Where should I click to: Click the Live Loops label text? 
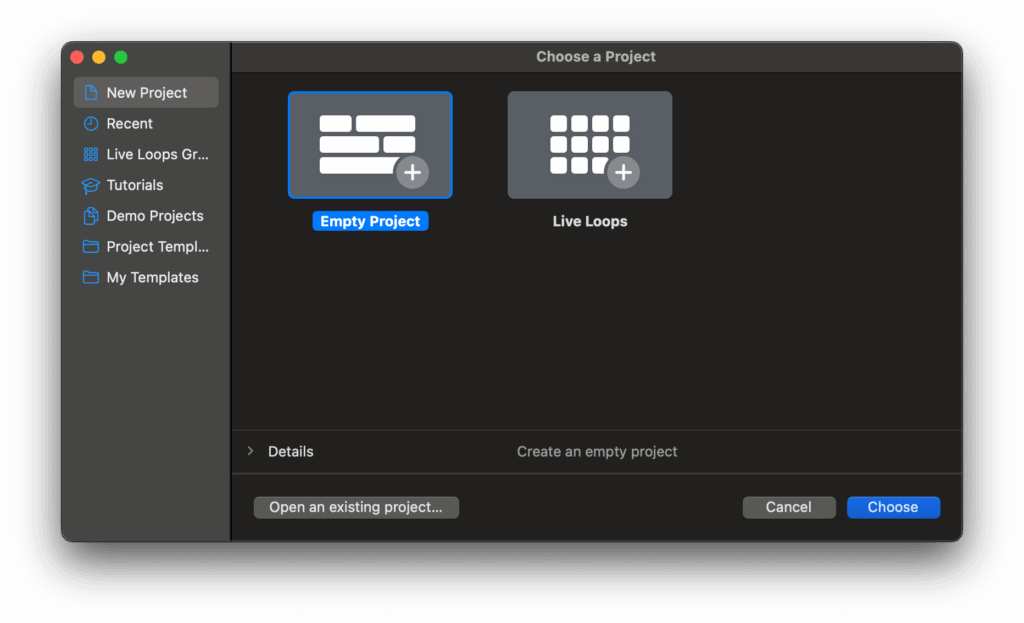coord(590,221)
